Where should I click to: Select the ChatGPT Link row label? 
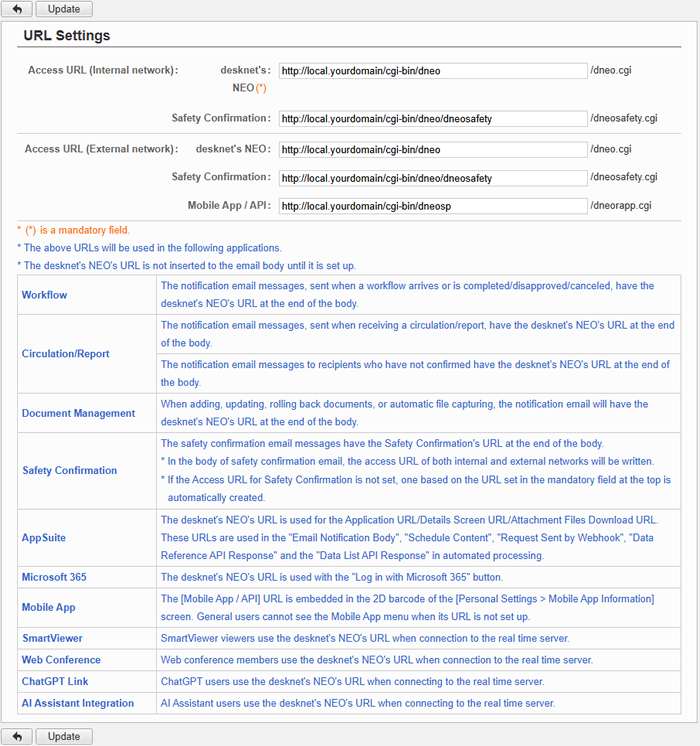pos(55,681)
